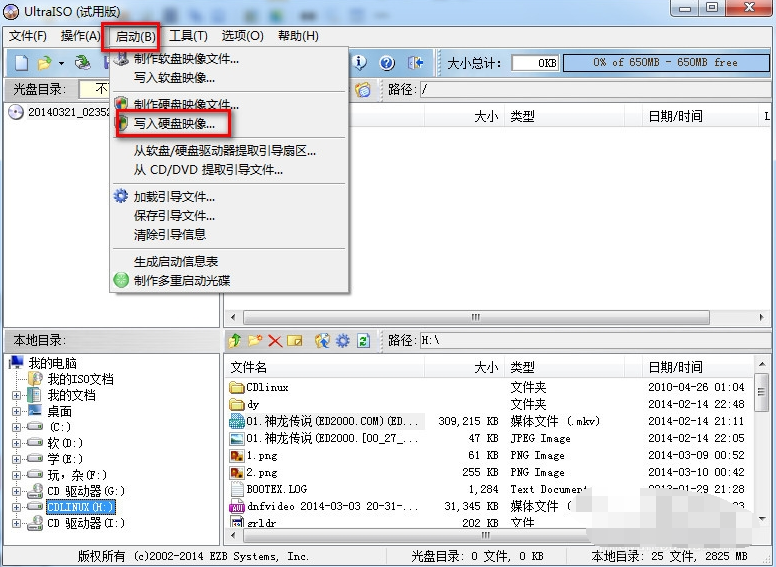Viewport: 776px width, 567px height.
Task: Click the folder icon left of upper 路径
Action: [x=363, y=90]
